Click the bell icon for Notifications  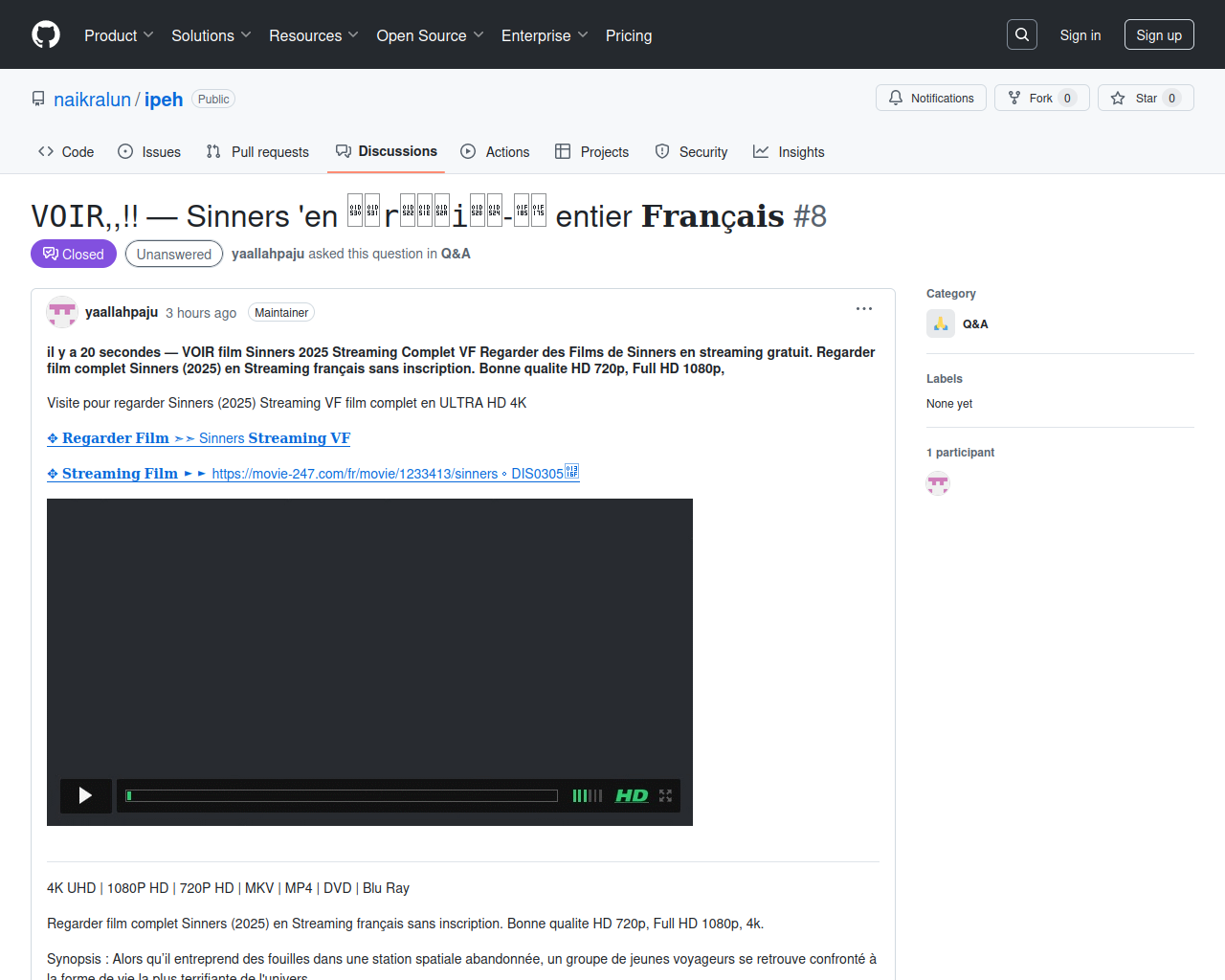[x=896, y=98]
